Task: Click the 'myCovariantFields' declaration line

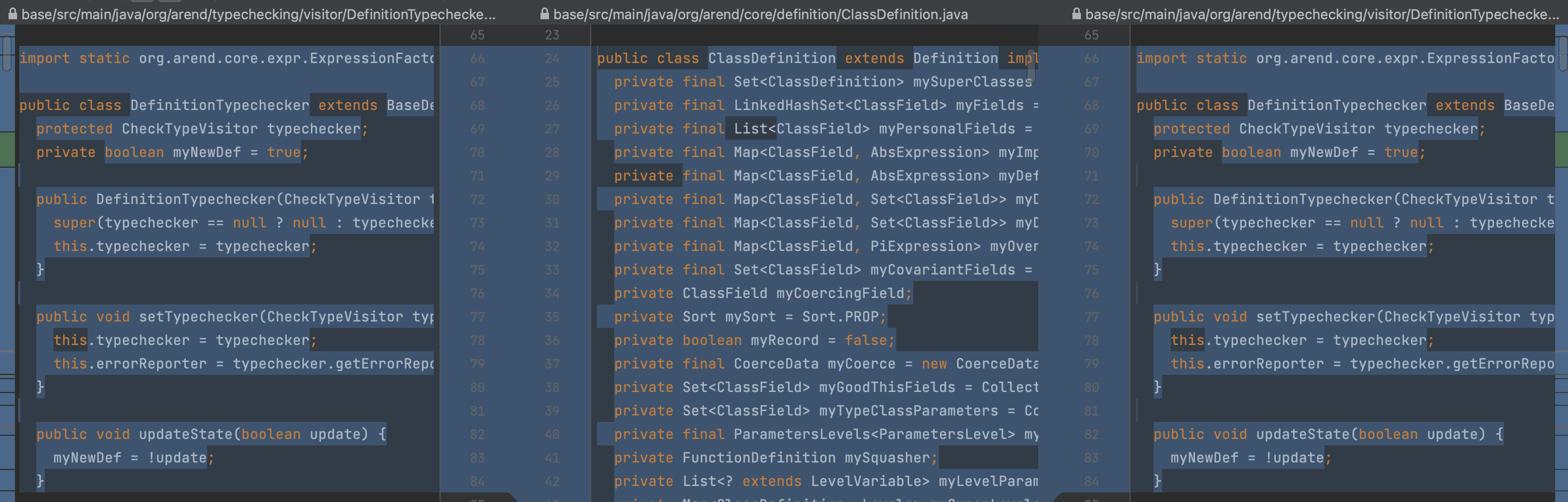Action: (823, 270)
